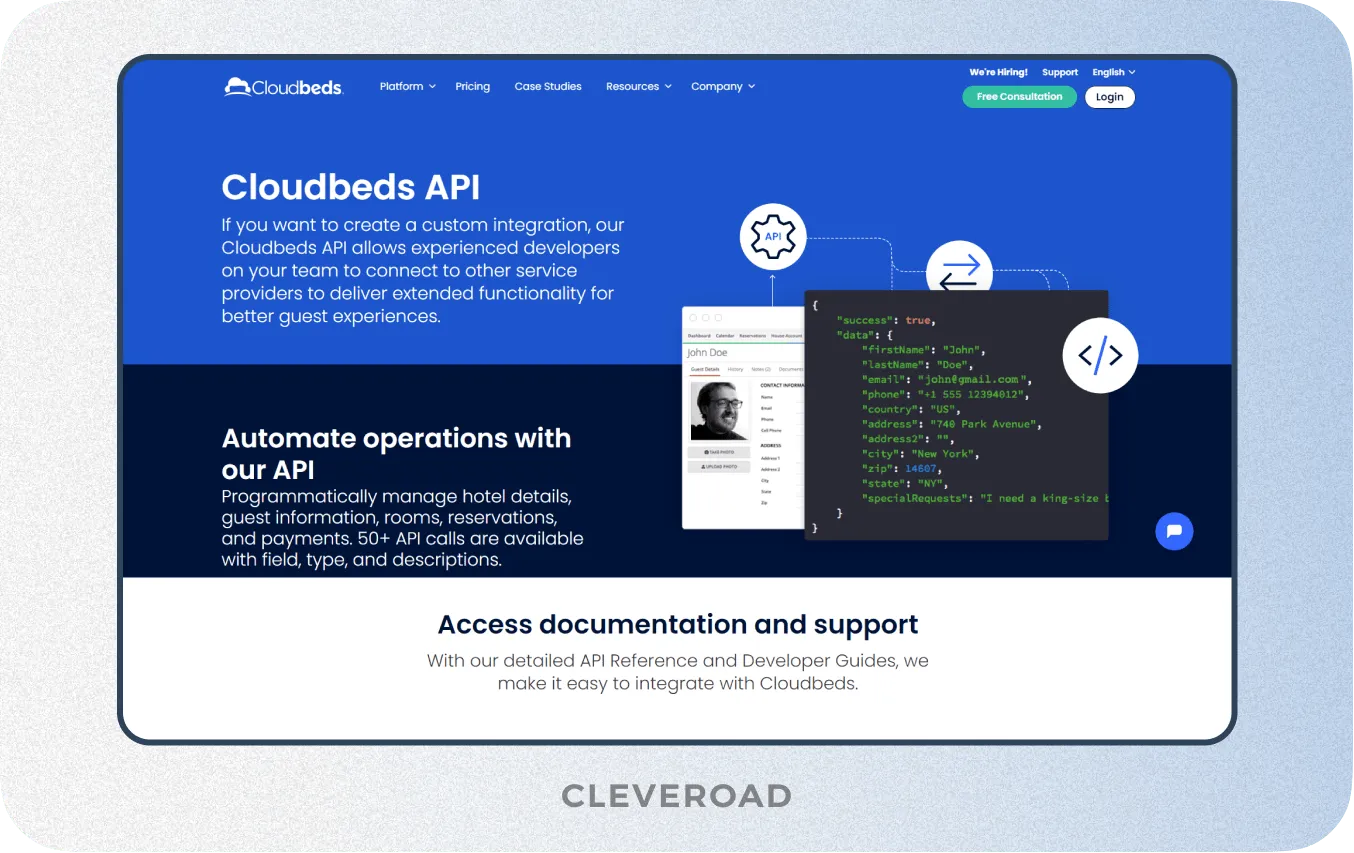
Task: Open the Support link
Action: click(1059, 72)
